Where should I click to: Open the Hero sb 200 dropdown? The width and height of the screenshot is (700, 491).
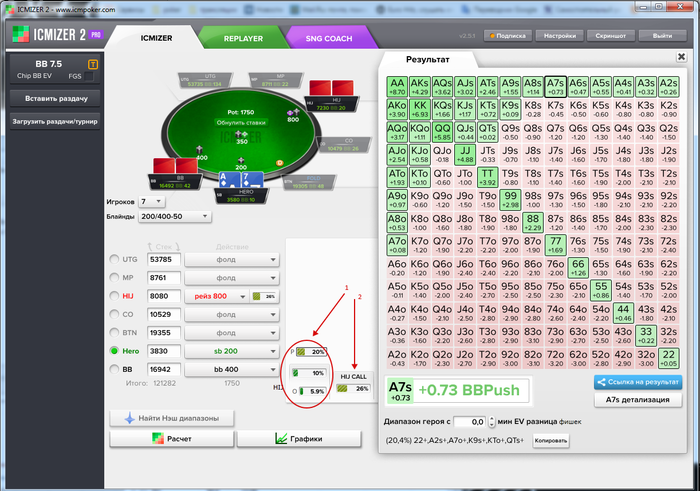[x=232, y=351]
